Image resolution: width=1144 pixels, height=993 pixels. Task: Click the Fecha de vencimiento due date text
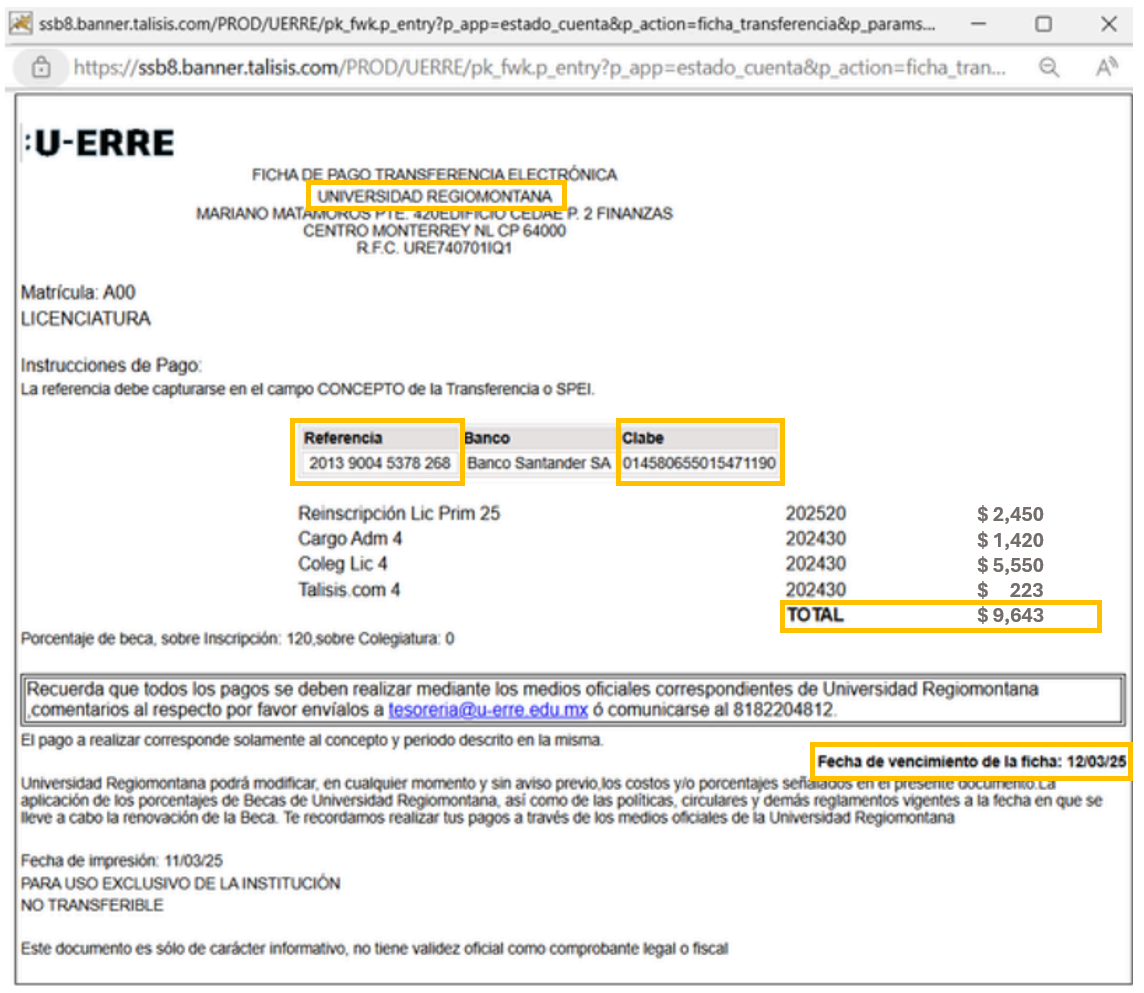click(x=971, y=762)
